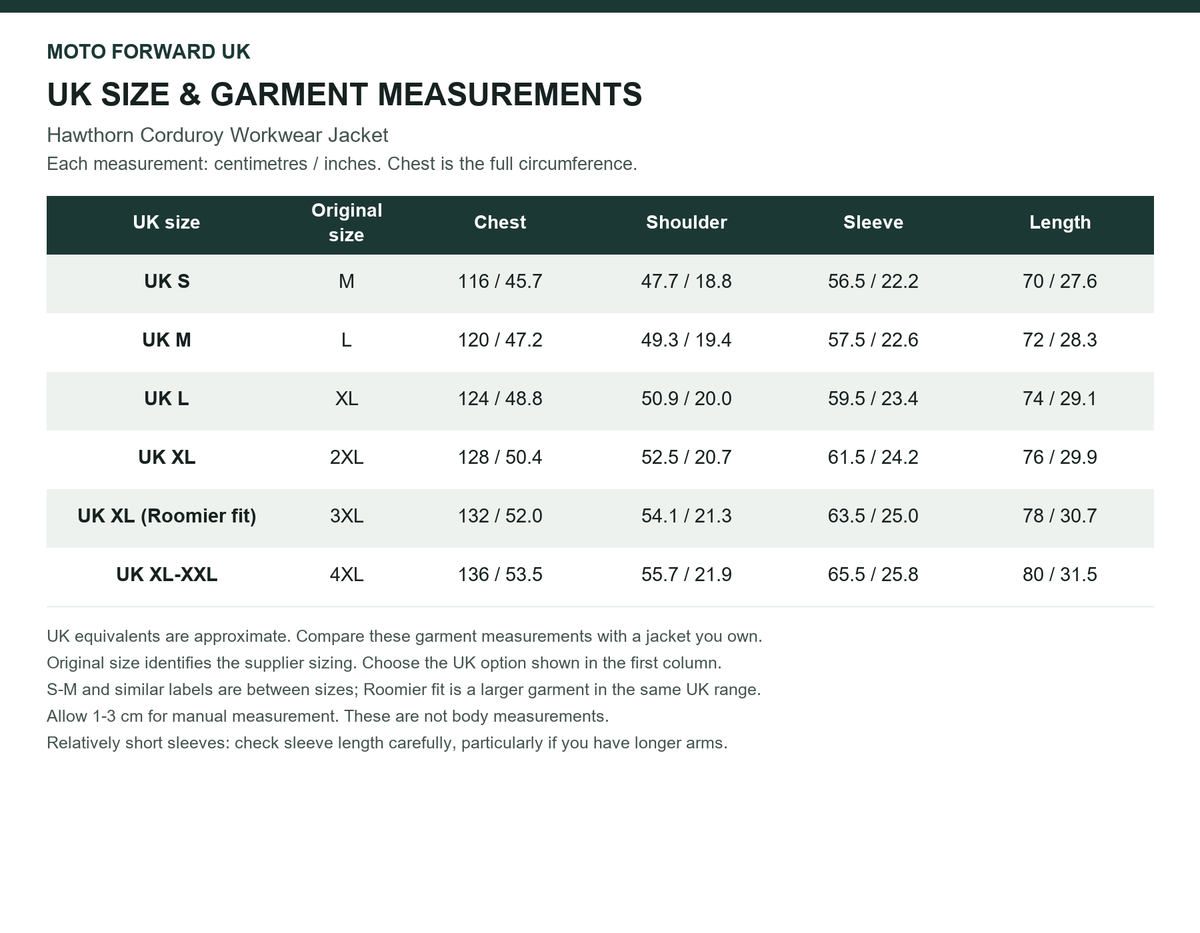The height and width of the screenshot is (933, 1200).
Task: Click chest value 124 / 48.8
Action: point(500,398)
